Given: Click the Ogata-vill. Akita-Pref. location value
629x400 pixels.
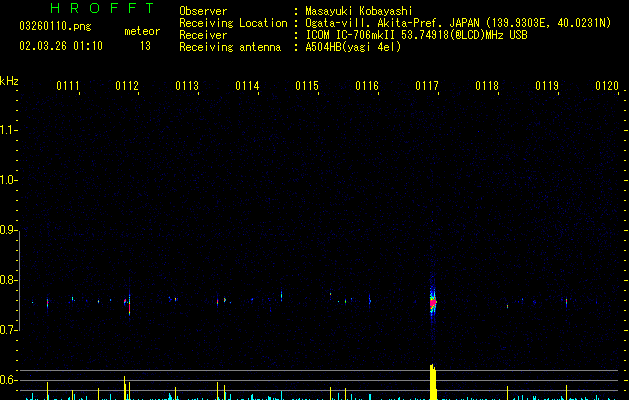Looking at the screenshot, I should pyautogui.click(x=458, y=23).
